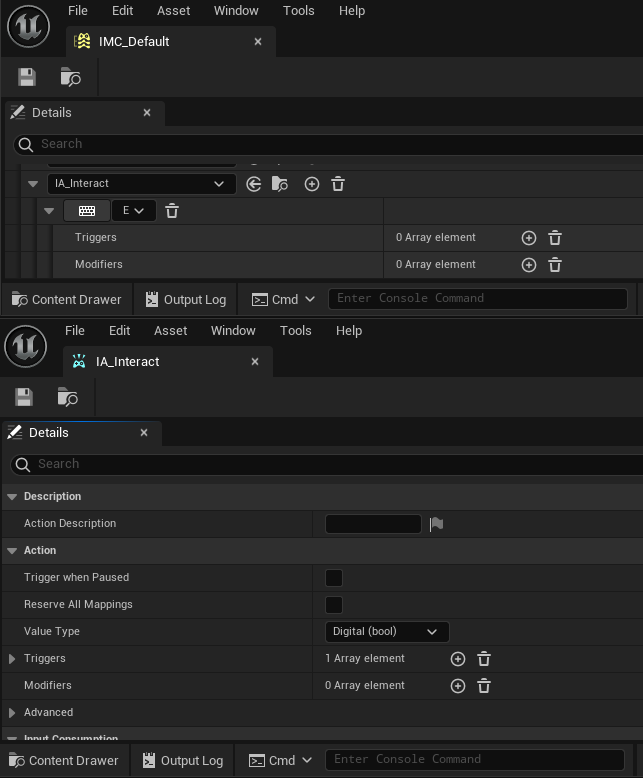Viewport: 643px width, 778px height.
Task: Collapse the Action section
Action: point(12,551)
